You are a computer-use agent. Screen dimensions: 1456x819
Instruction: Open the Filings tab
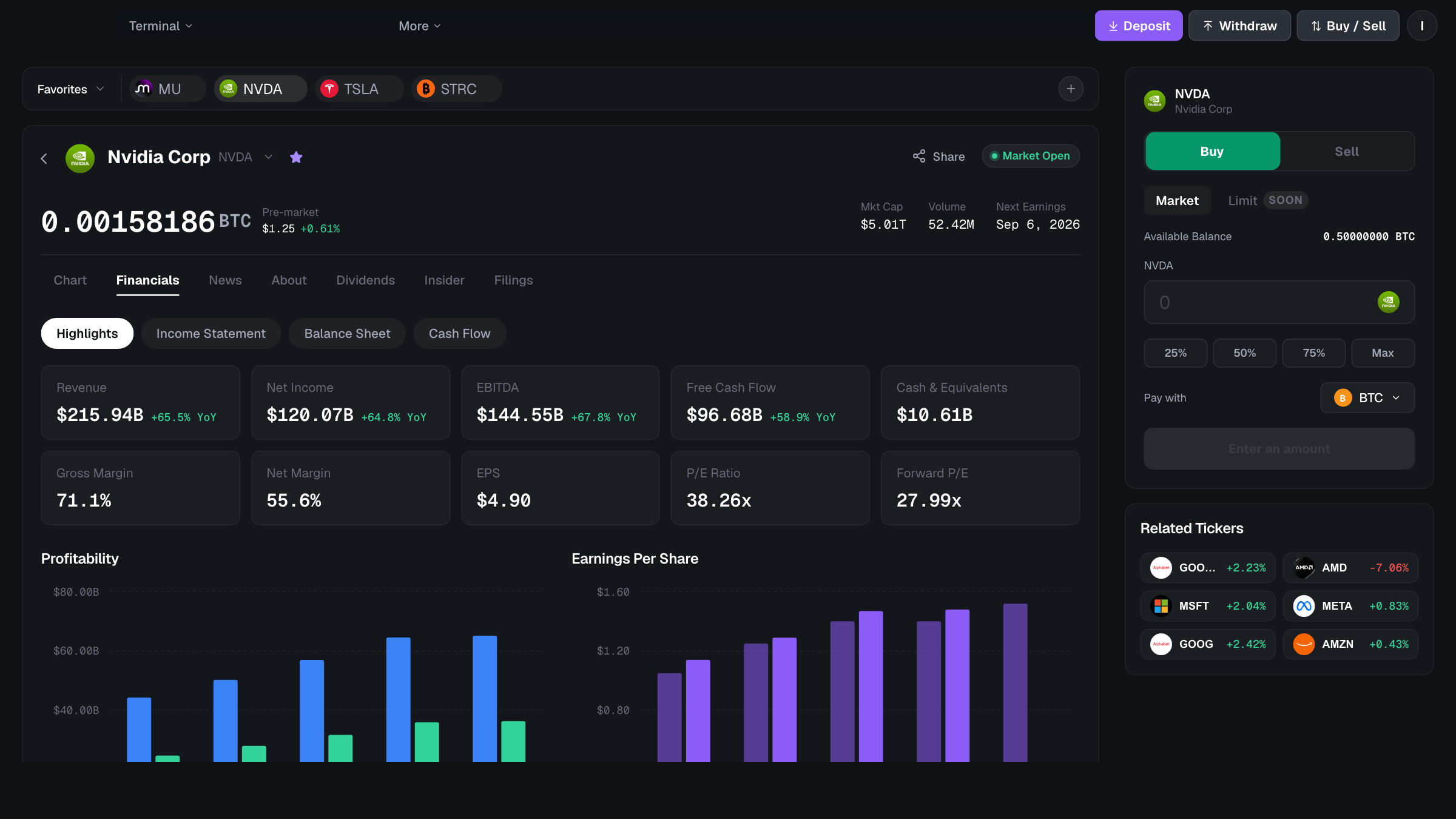pos(513,280)
